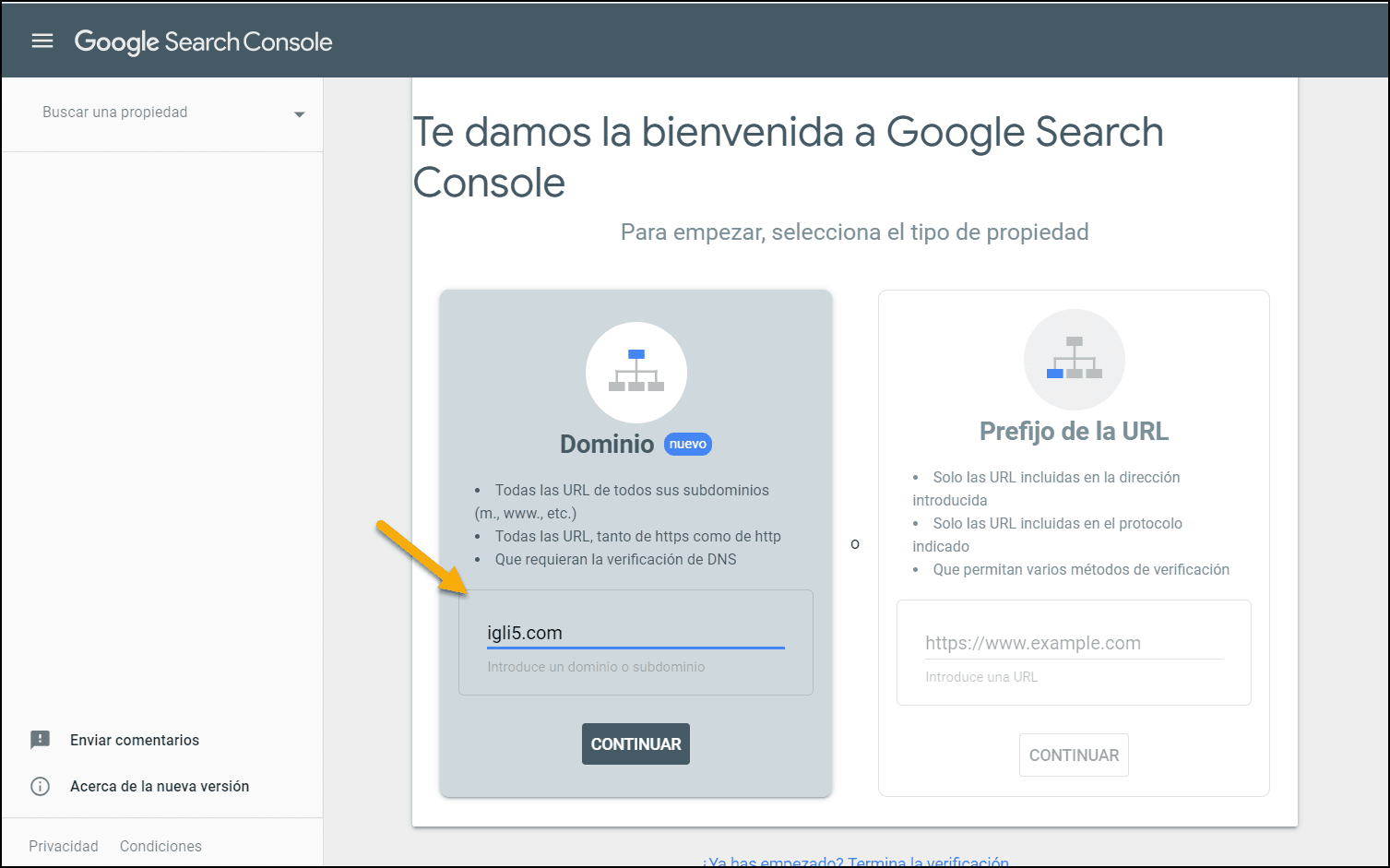Click the Dominio network diagram icon
The width and height of the screenshot is (1390, 868).
point(636,372)
